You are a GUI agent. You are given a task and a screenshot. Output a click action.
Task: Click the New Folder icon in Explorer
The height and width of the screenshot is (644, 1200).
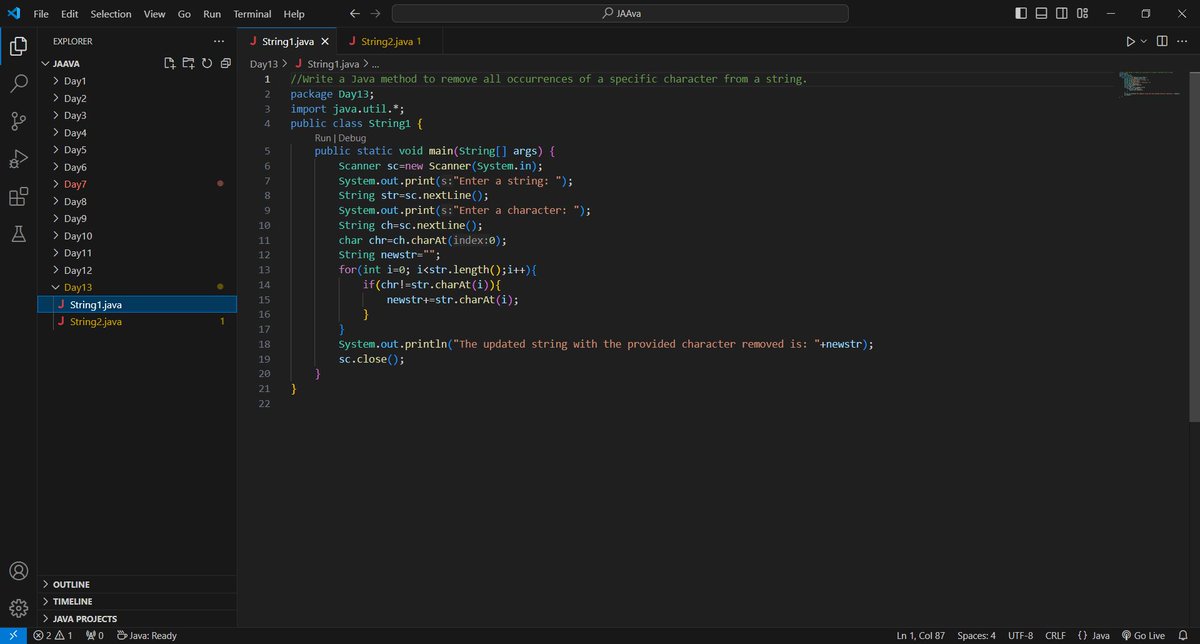click(188, 63)
